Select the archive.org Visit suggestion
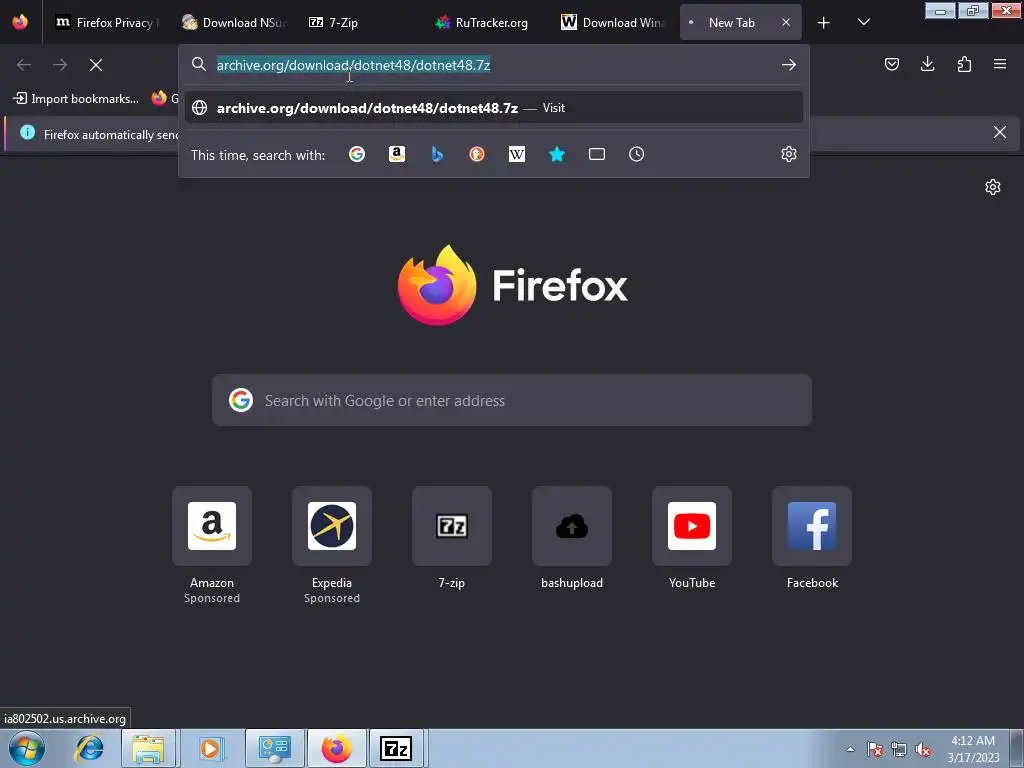This screenshot has height=768, width=1024. 494,108
